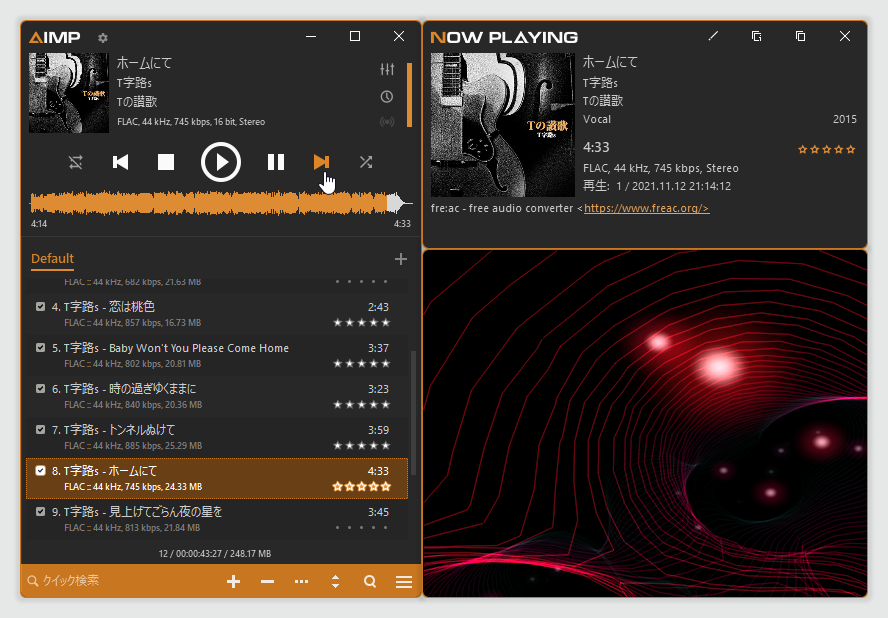This screenshot has height=618, width=888.
Task: Uncheck track 5 Baby Won't You Please checkbox
Action: click(x=40, y=348)
